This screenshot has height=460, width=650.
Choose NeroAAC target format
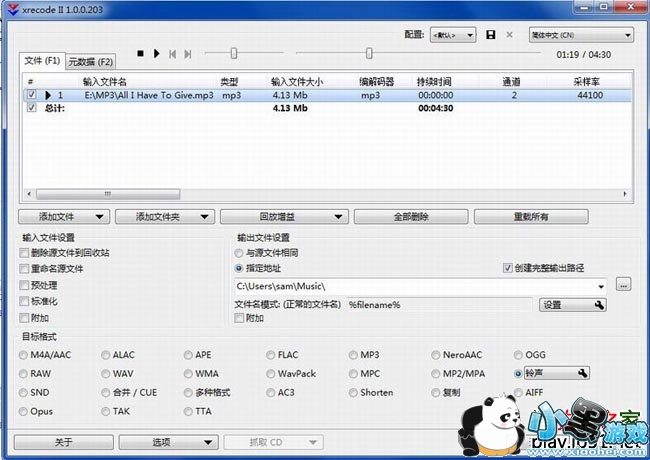pyautogui.click(x=436, y=355)
